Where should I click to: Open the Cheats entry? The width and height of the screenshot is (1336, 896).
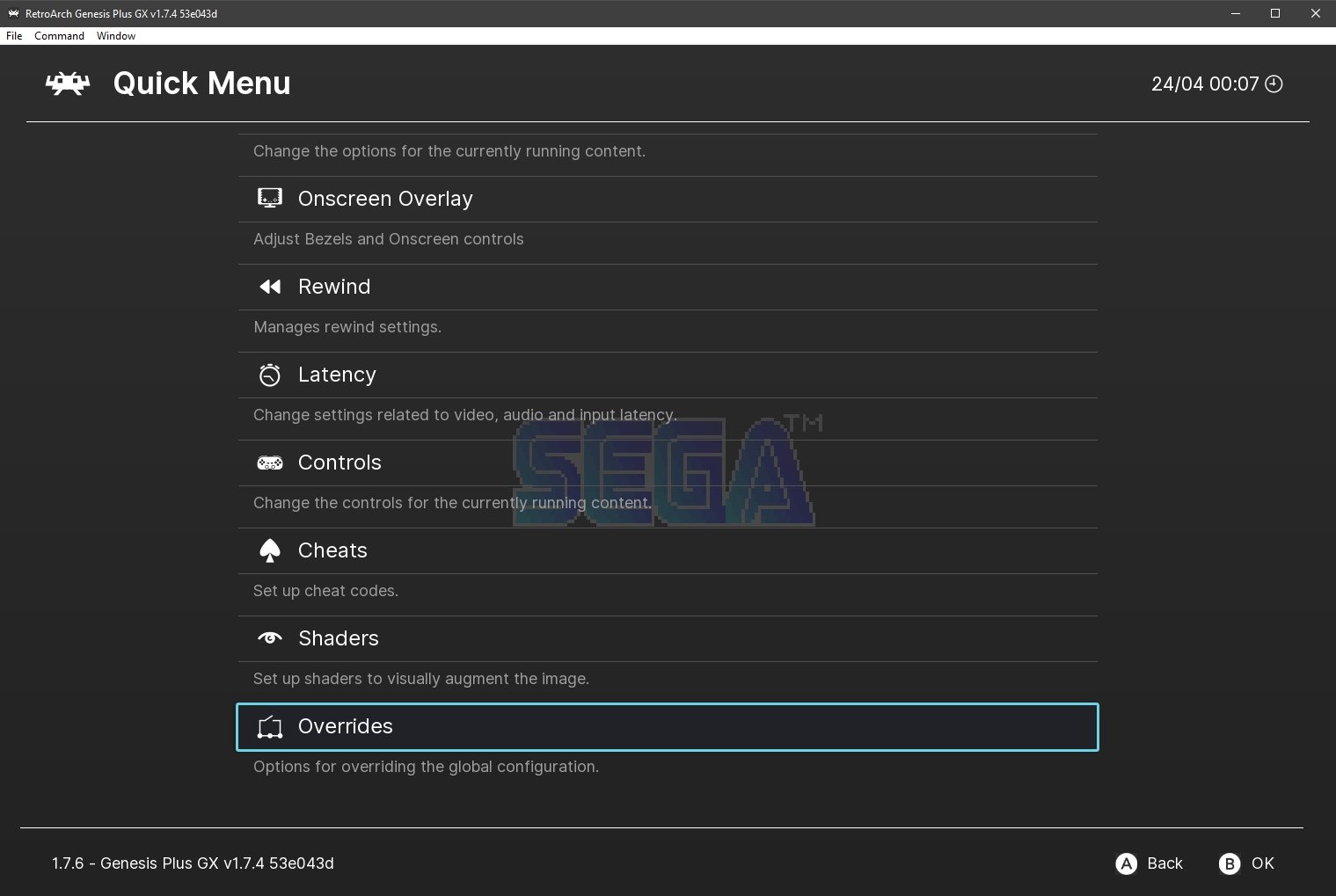668,550
